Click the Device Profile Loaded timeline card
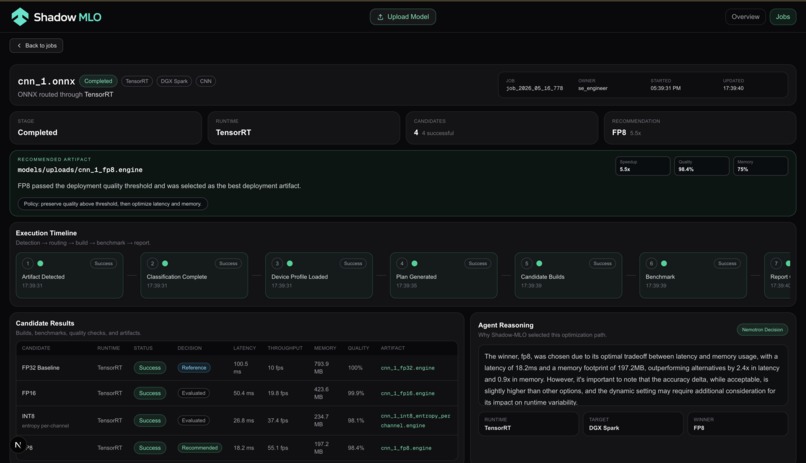Image resolution: width=806 pixels, height=463 pixels. (x=319, y=275)
